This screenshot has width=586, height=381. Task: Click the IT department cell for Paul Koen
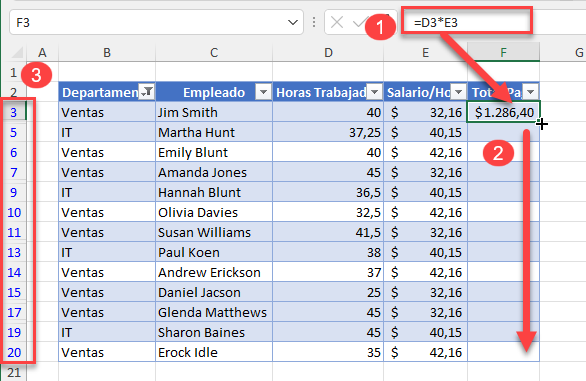(x=107, y=252)
